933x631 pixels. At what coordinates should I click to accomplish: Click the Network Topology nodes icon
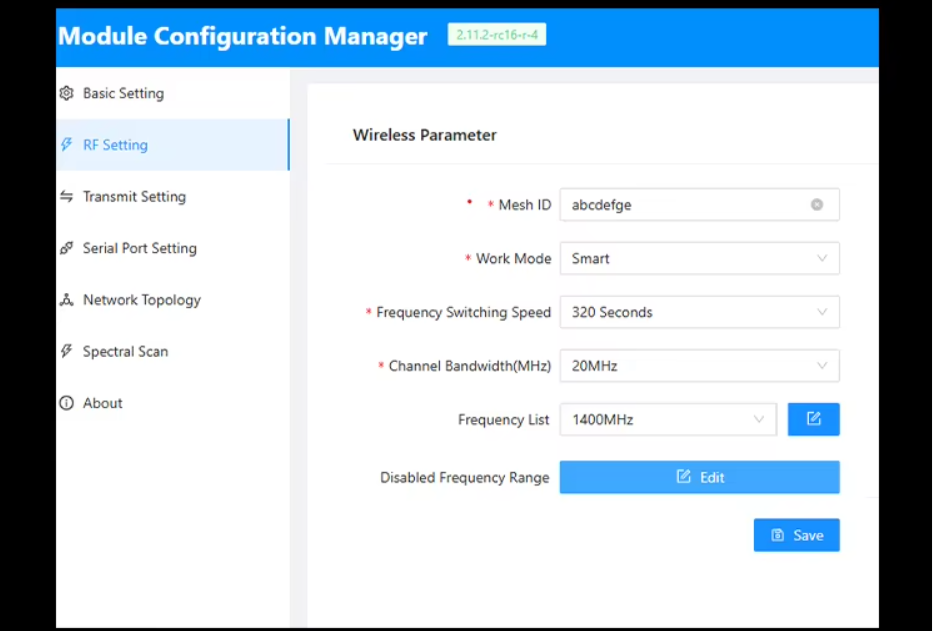[x=67, y=299]
